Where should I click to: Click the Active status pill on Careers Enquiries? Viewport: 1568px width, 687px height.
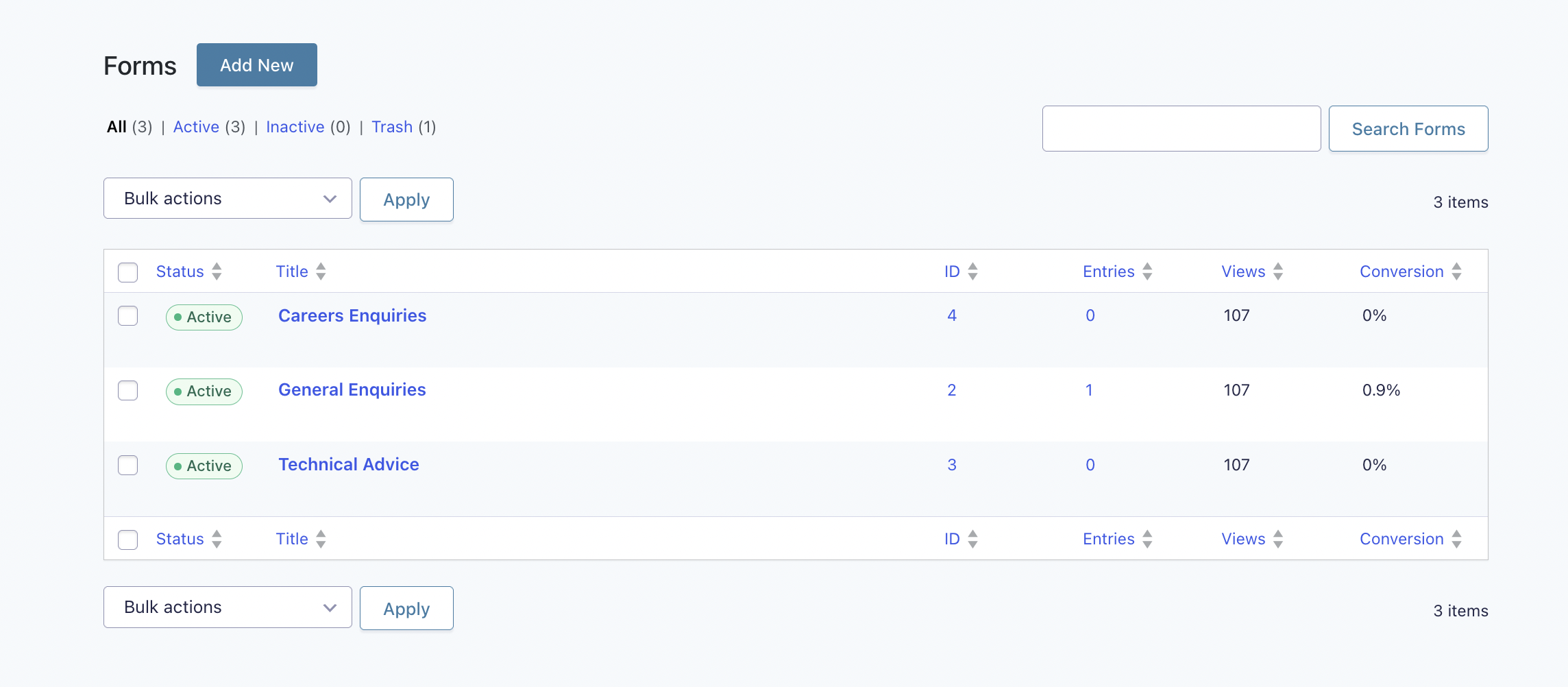[x=204, y=317]
